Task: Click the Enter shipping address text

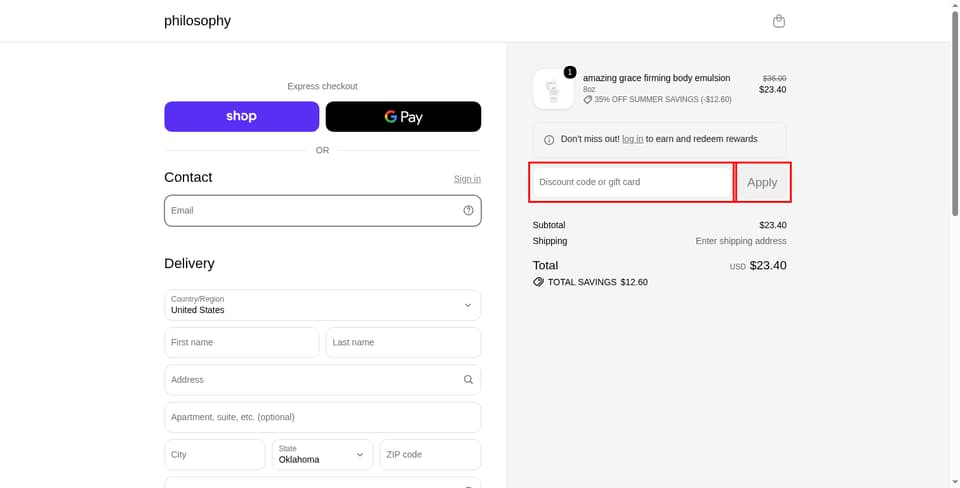Action: [741, 241]
